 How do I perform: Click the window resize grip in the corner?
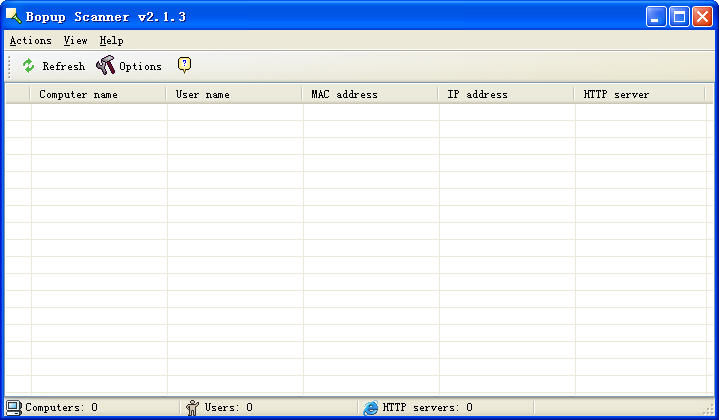click(x=708, y=409)
